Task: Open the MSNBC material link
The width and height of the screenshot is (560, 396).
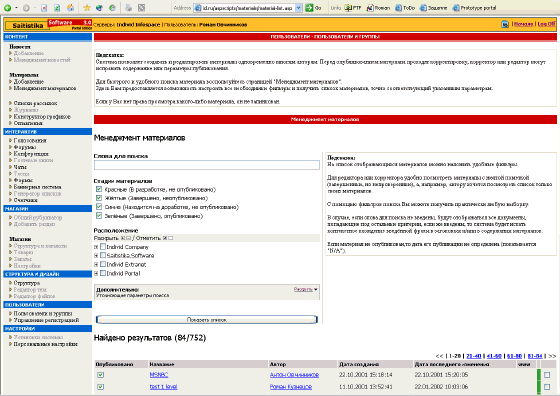Action: pos(159,375)
